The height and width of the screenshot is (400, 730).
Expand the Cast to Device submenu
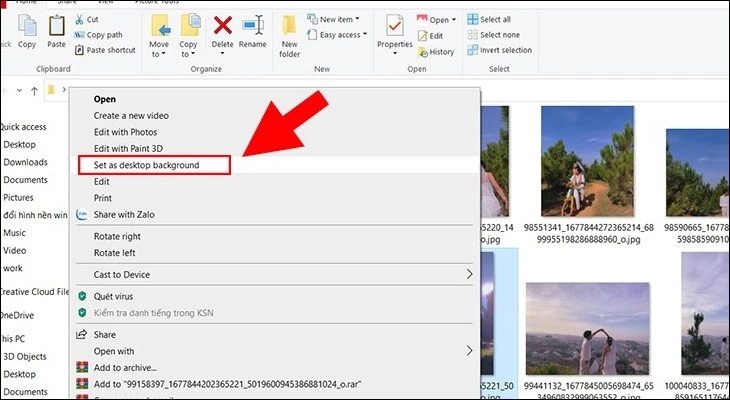coord(470,274)
